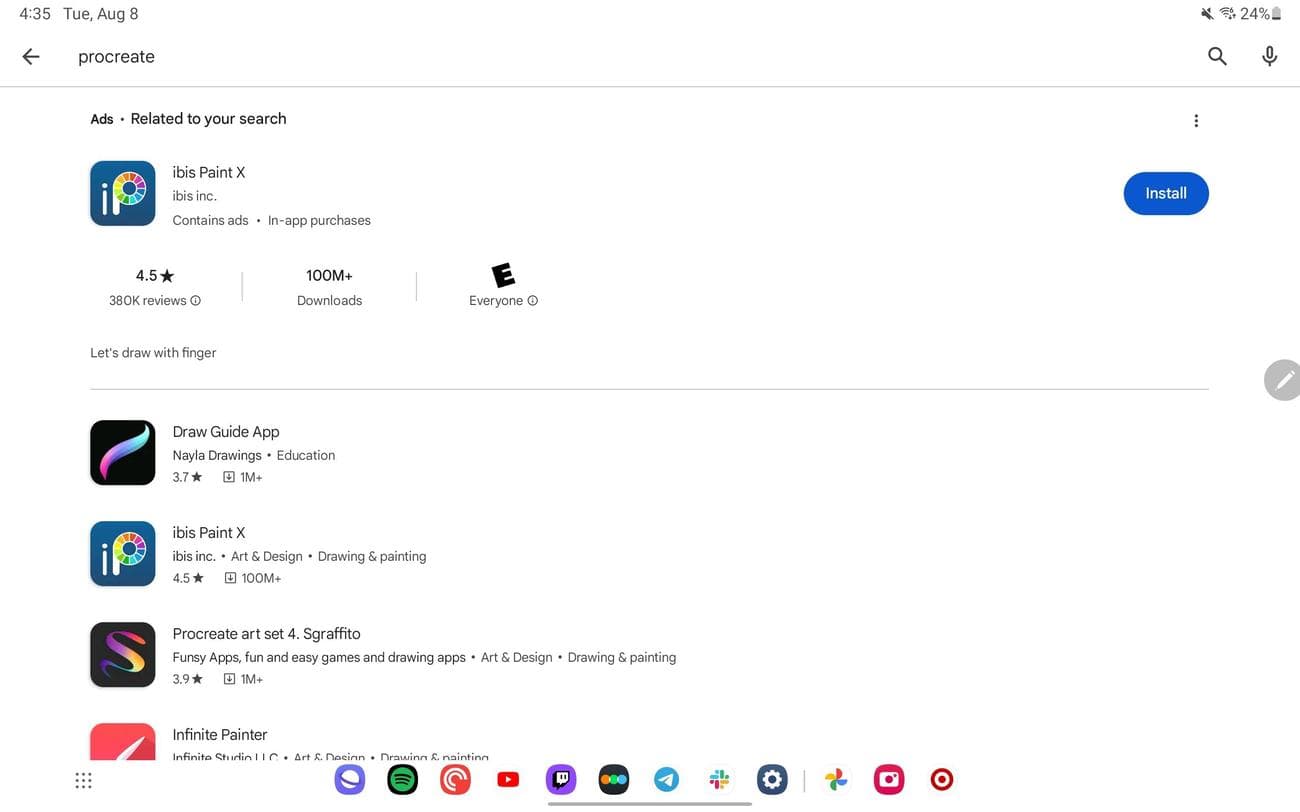Open Telegram from the taskbar

point(666,780)
